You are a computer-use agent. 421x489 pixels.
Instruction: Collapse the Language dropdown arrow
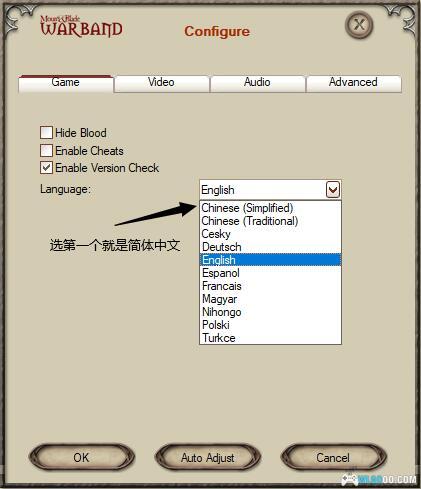tap(333, 190)
